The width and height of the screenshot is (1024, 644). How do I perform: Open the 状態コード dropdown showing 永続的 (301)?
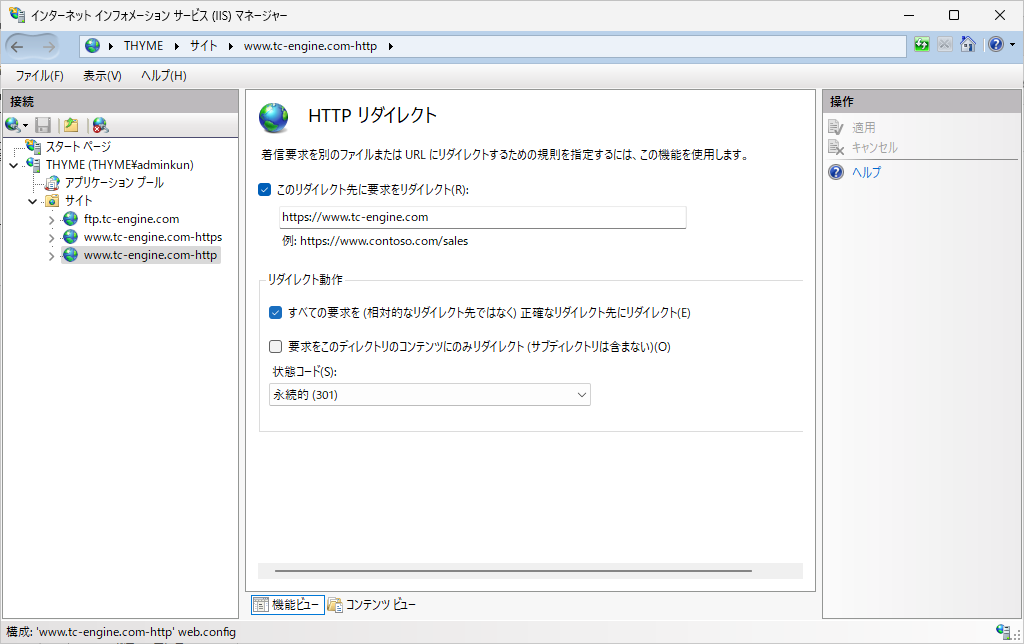tap(430, 394)
